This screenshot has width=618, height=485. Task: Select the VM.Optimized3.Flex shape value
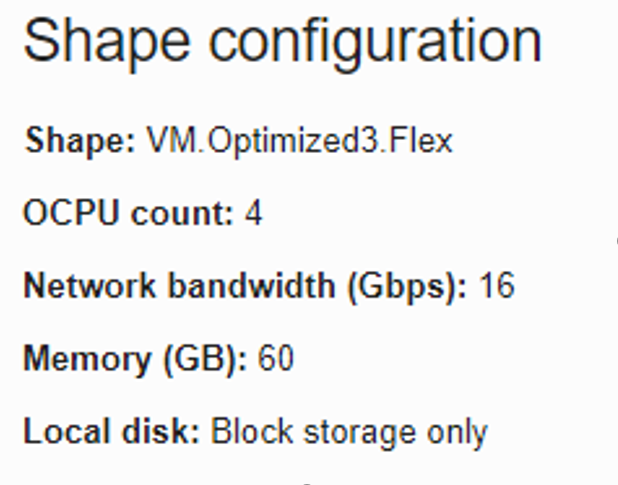(x=299, y=140)
